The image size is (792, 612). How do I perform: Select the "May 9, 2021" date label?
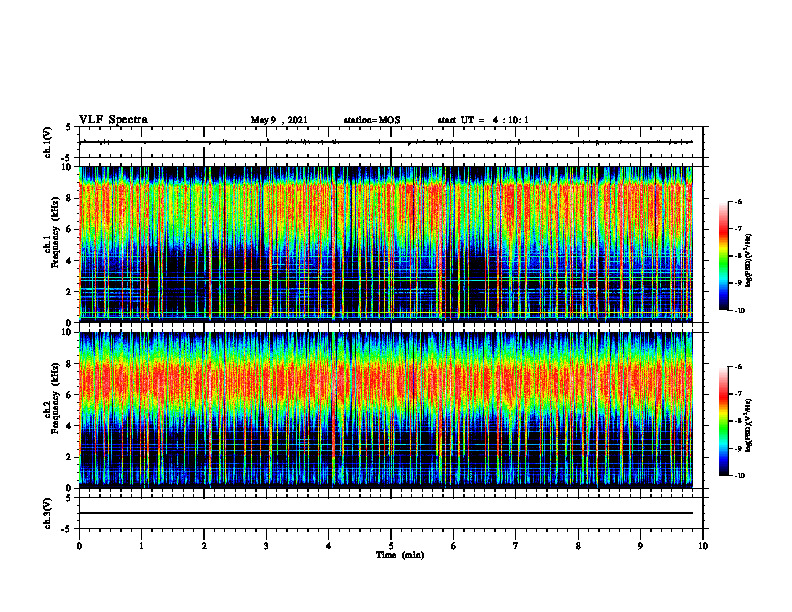click(x=279, y=120)
